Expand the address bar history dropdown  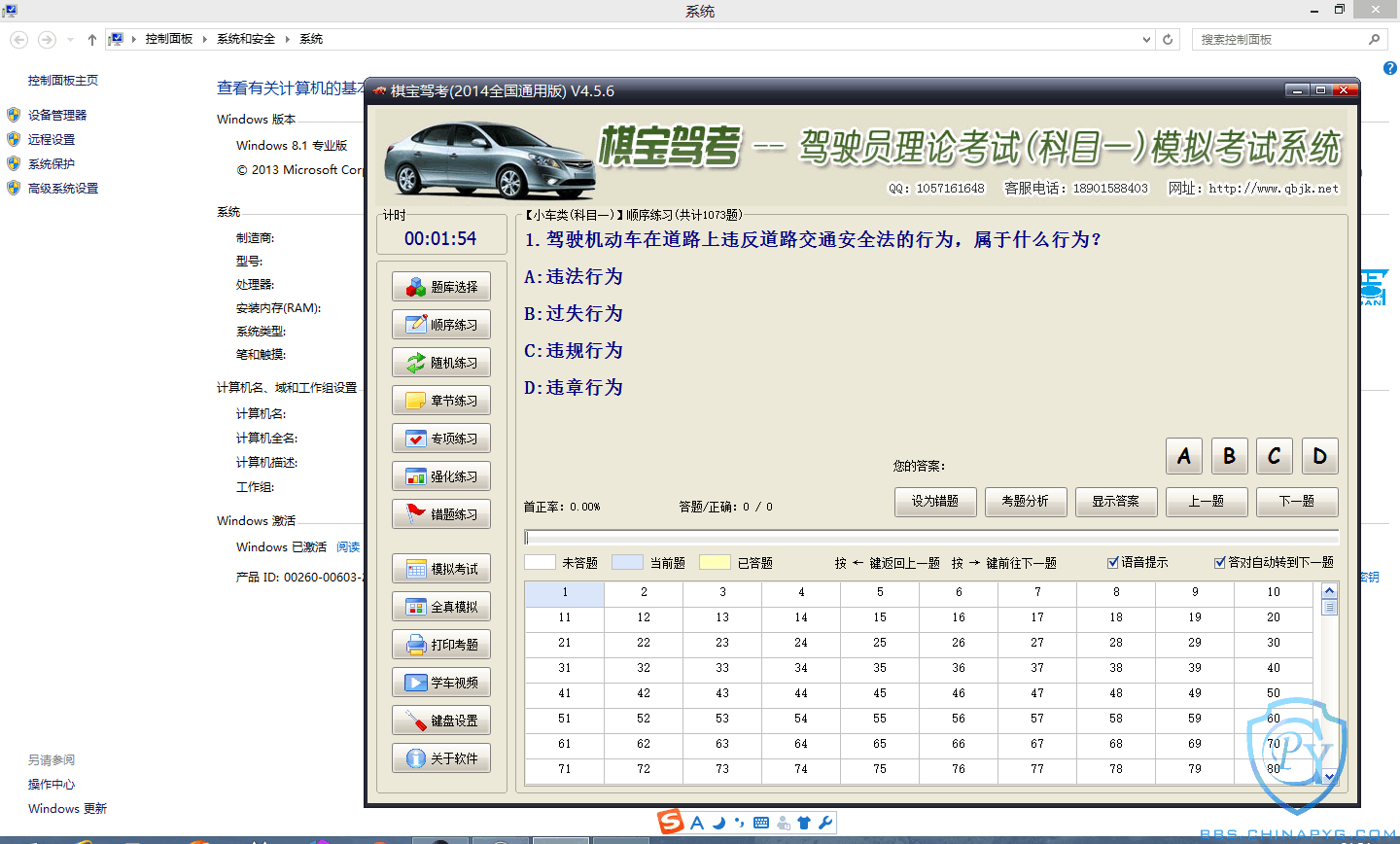tap(1147, 40)
